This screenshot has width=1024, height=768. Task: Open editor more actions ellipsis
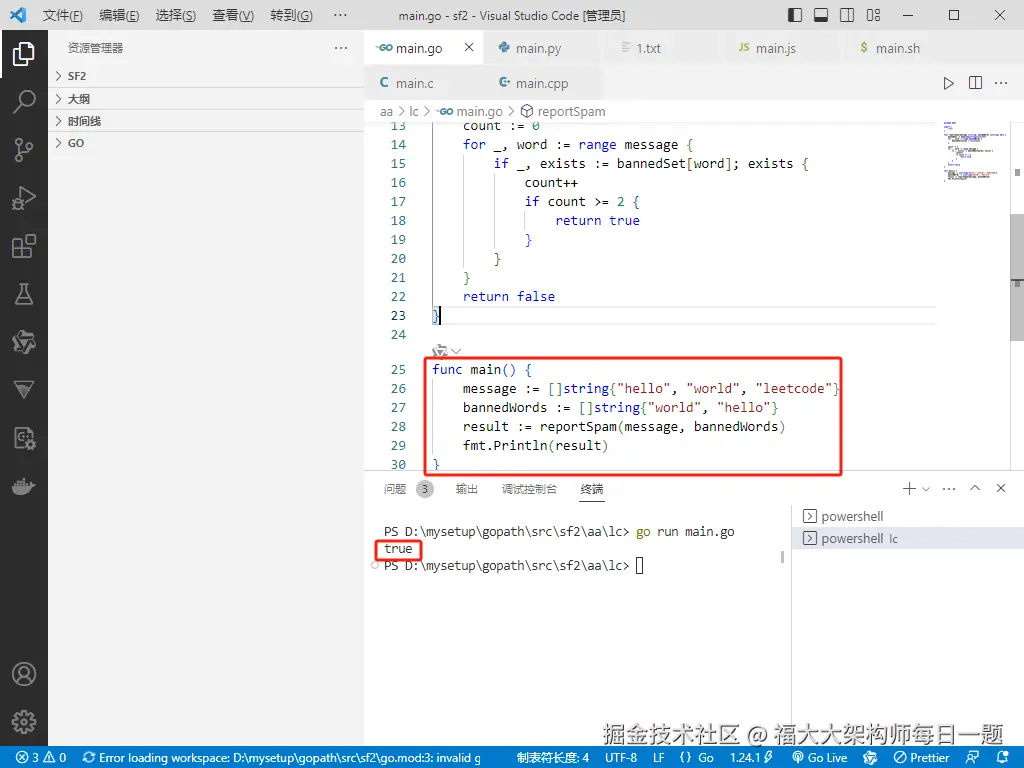[x=1001, y=83]
